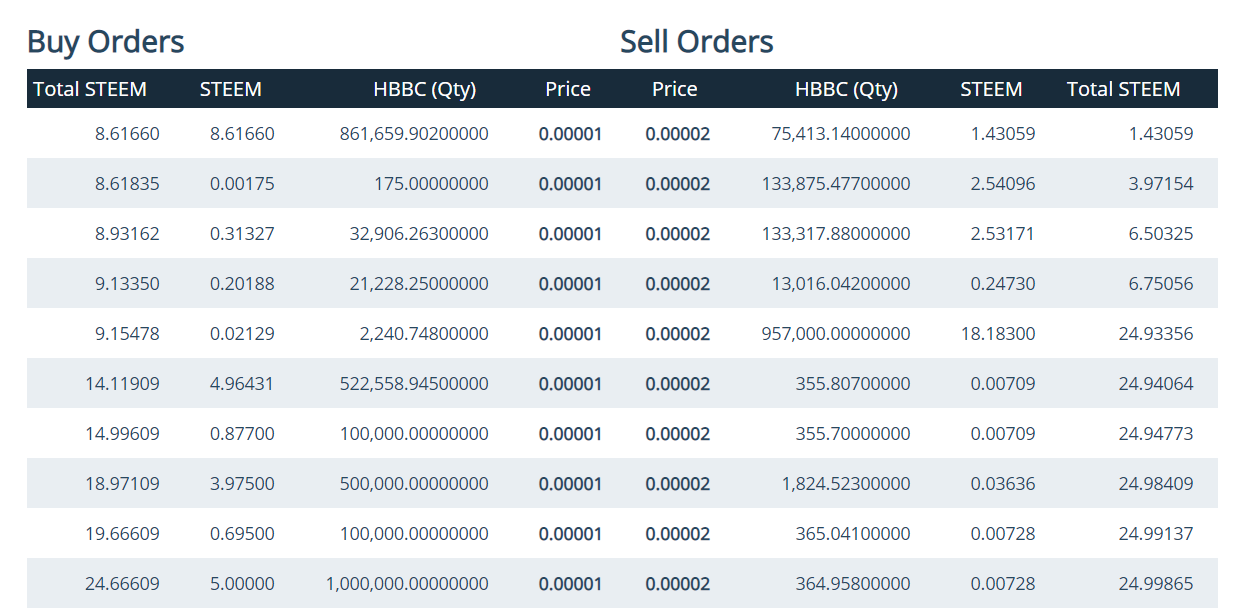Click the sell-side Total STEEM column header
This screenshot has width=1240, height=616.
click(x=1123, y=89)
